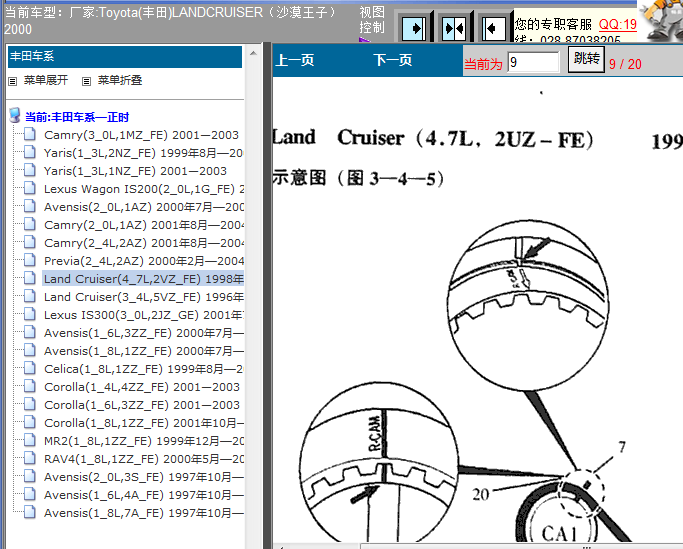The image size is (683, 549).
Task: Click document icon for Land Cruiser(4_7L,2VZ_FE)
Action: pyautogui.click(x=30, y=278)
